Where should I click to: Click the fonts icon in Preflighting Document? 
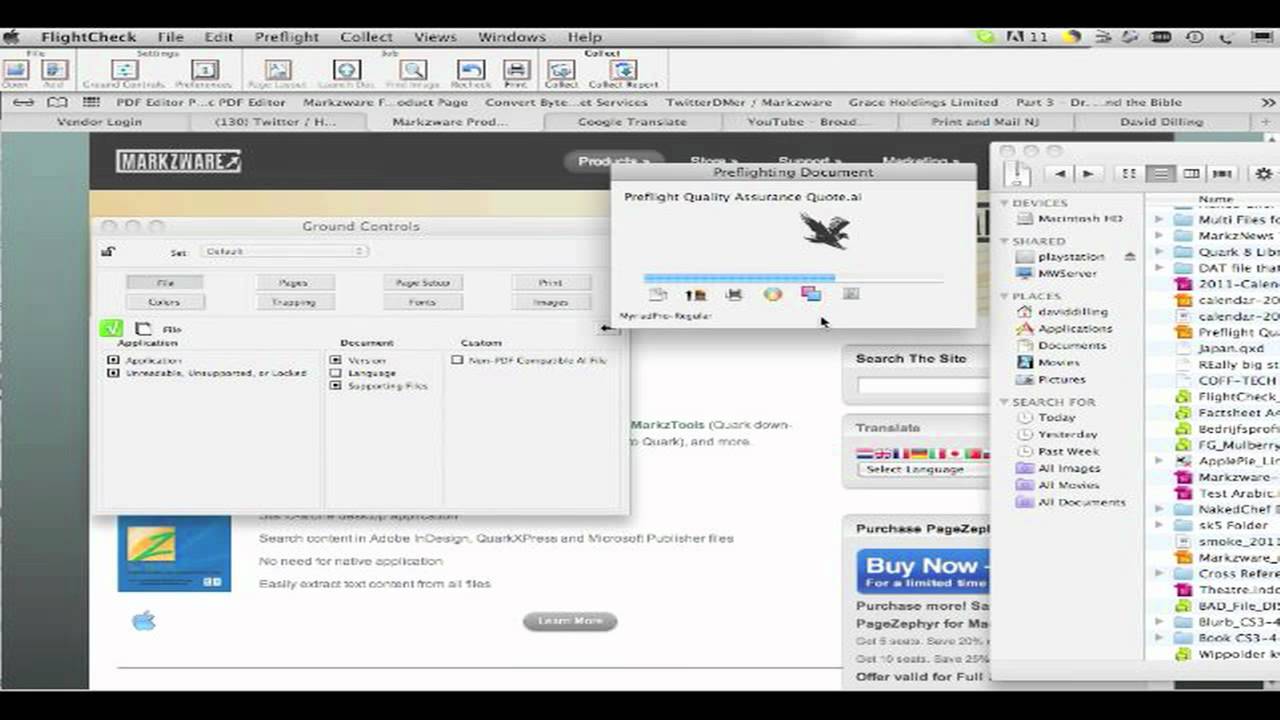tap(695, 294)
